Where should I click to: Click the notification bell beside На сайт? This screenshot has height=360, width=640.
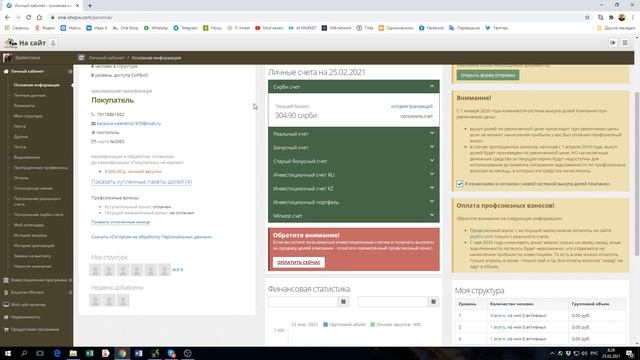coord(53,43)
